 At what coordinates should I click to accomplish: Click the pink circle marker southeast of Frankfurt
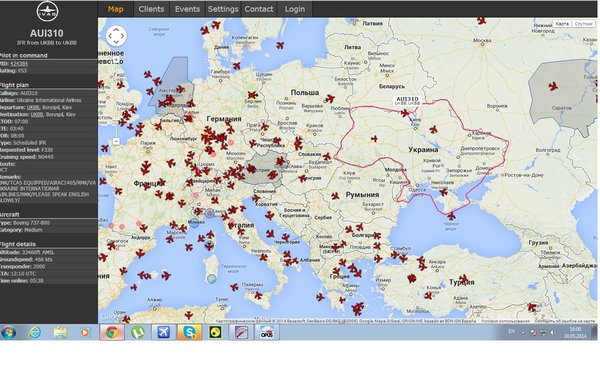pyautogui.click(x=231, y=143)
